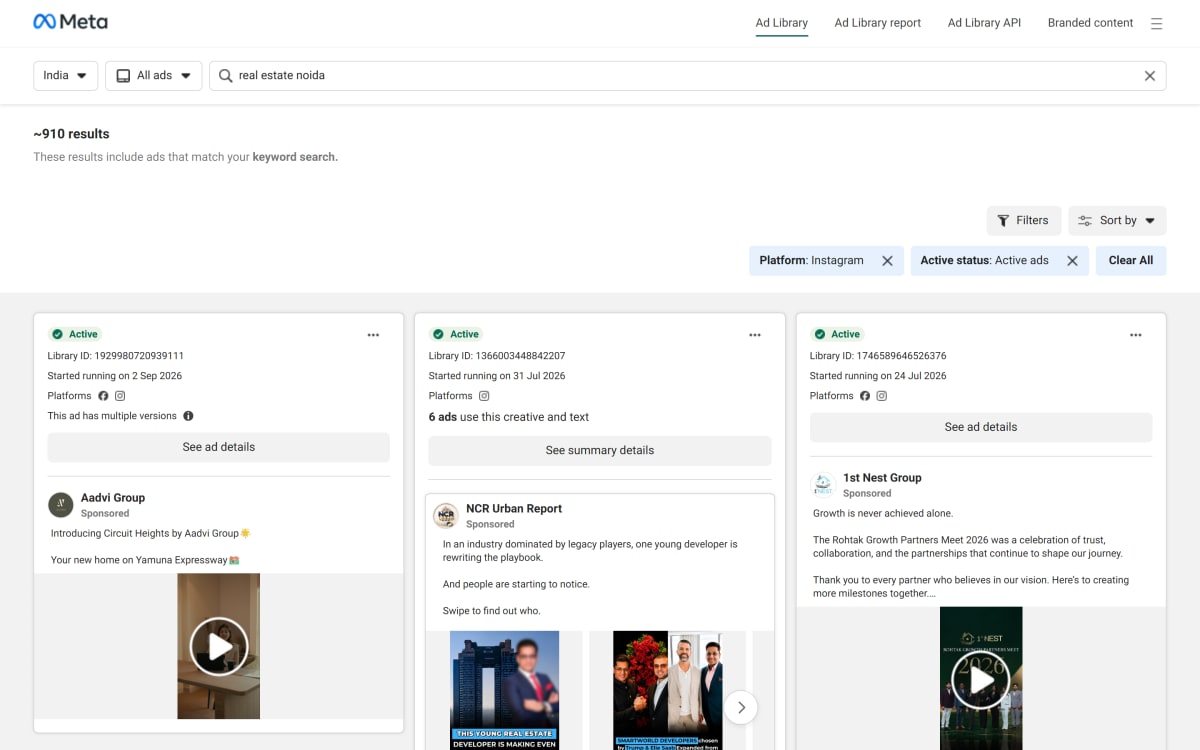Open more options on Aadvi Group ad

pos(373,335)
